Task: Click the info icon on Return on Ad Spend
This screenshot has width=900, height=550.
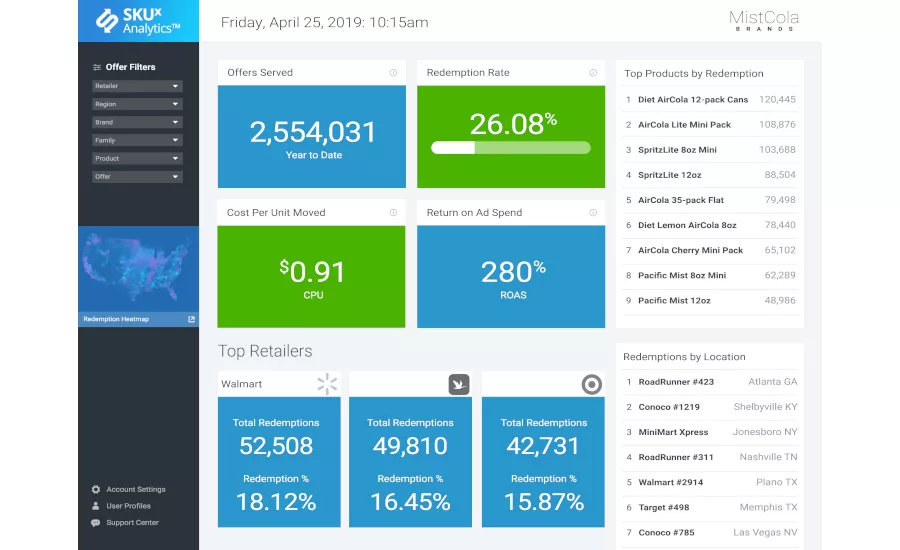Action: (x=593, y=212)
